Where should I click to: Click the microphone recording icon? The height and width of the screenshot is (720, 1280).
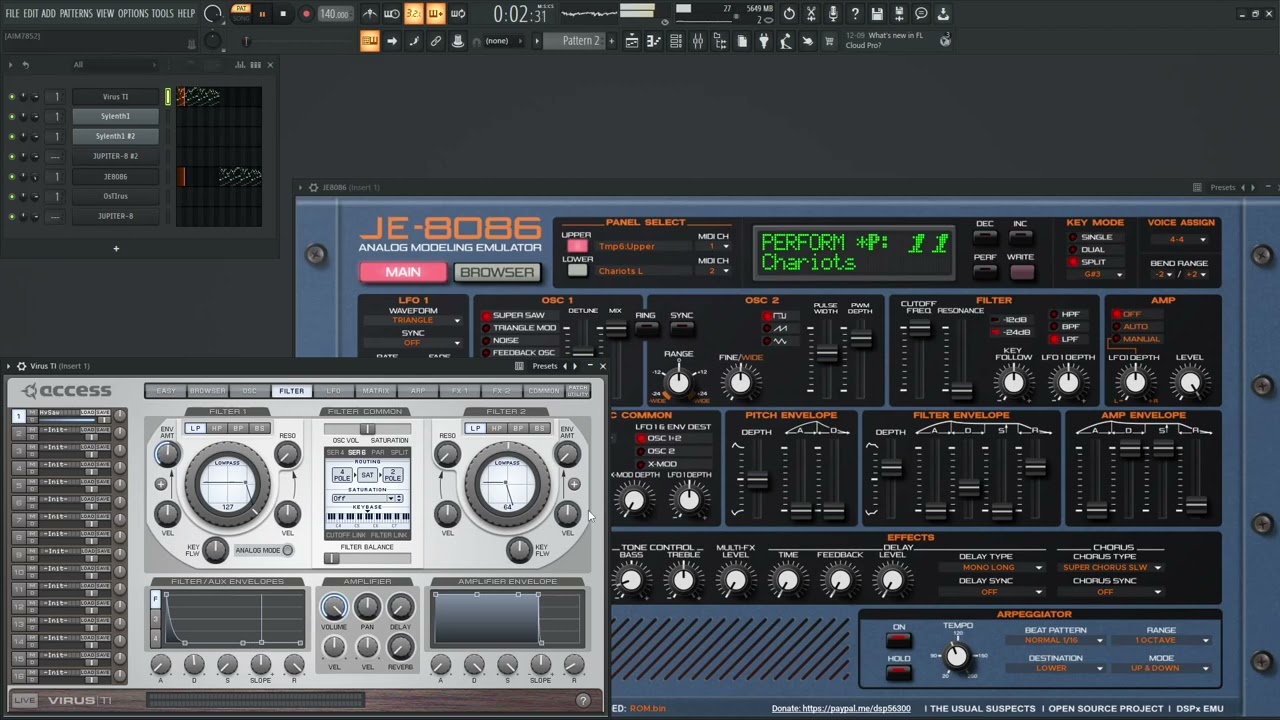coord(833,14)
